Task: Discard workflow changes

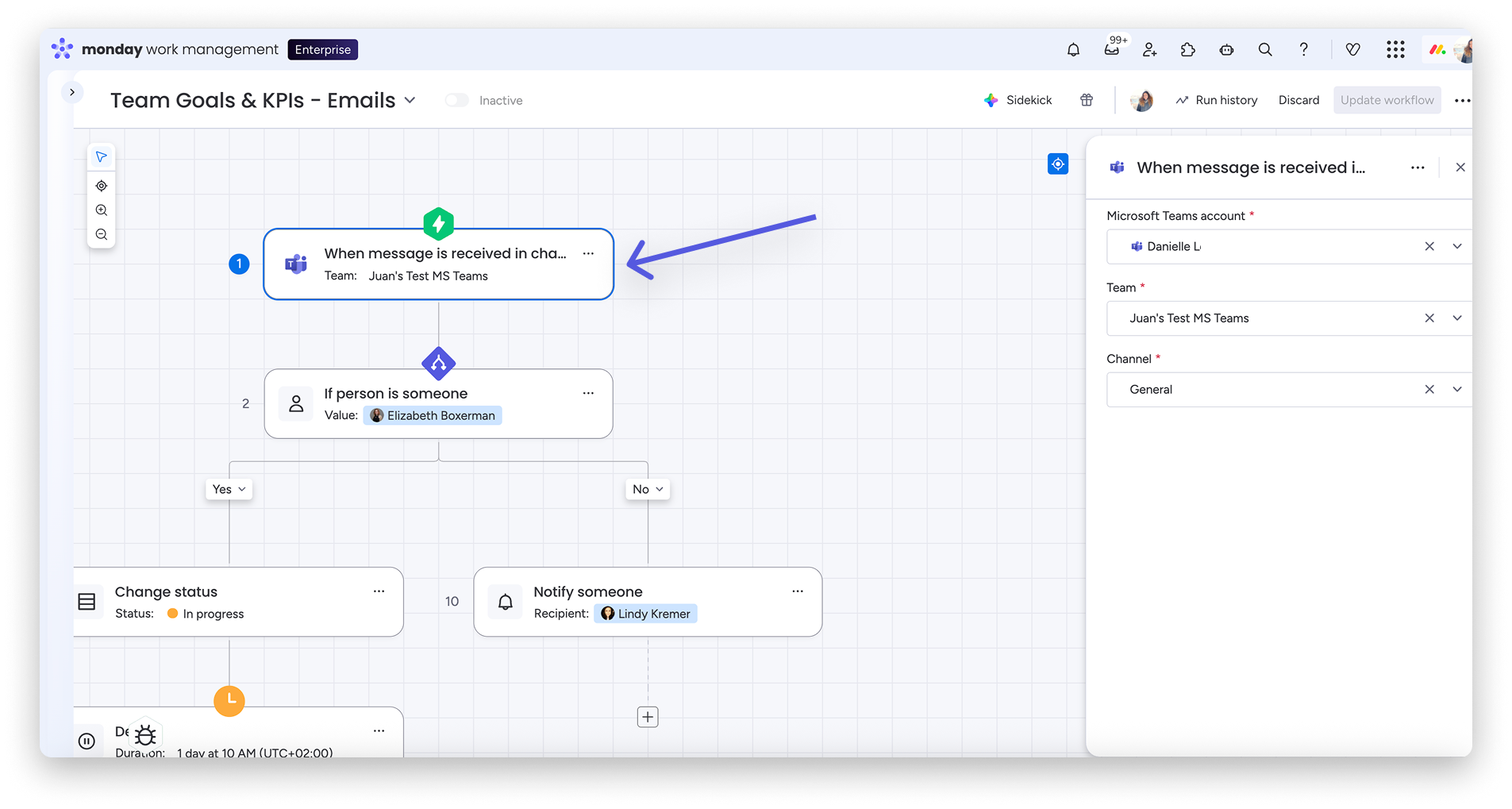Action: [x=1298, y=100]
